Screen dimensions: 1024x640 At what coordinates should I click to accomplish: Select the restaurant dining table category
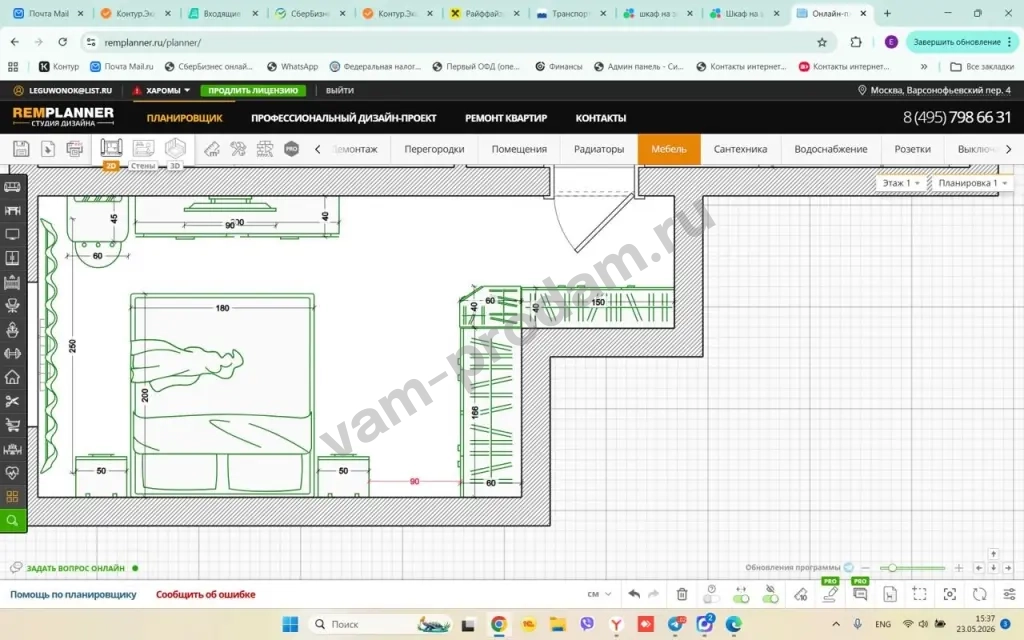point(12,449)
